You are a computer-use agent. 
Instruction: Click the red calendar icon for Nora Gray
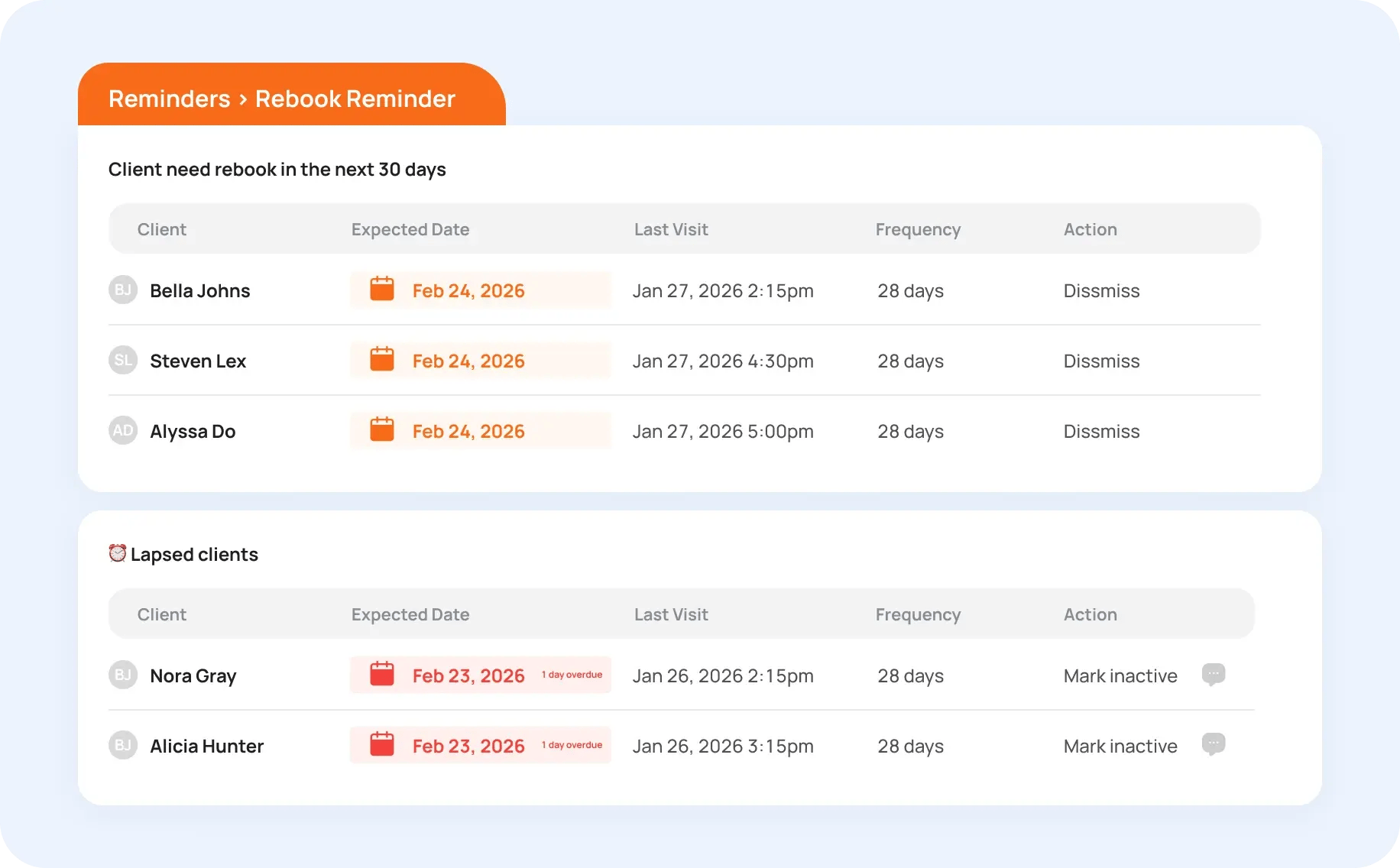tap(381, 675)
